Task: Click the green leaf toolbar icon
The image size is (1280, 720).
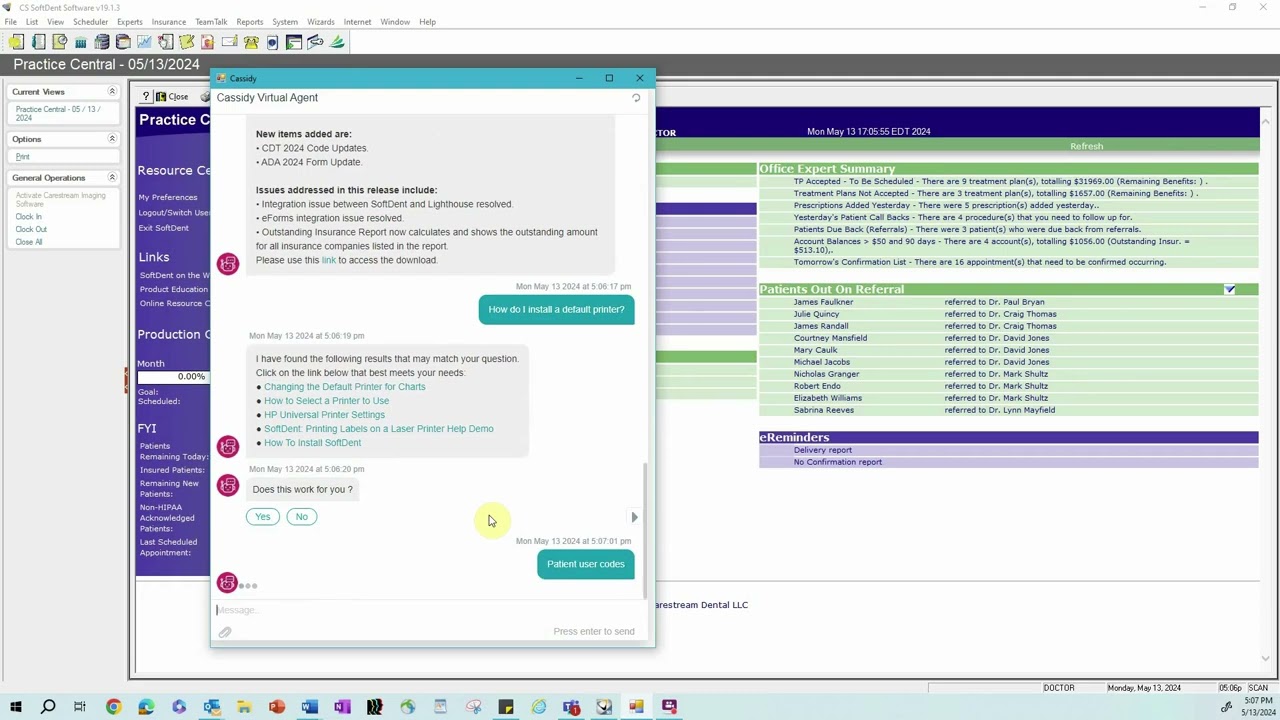Action: click(337, 42)
